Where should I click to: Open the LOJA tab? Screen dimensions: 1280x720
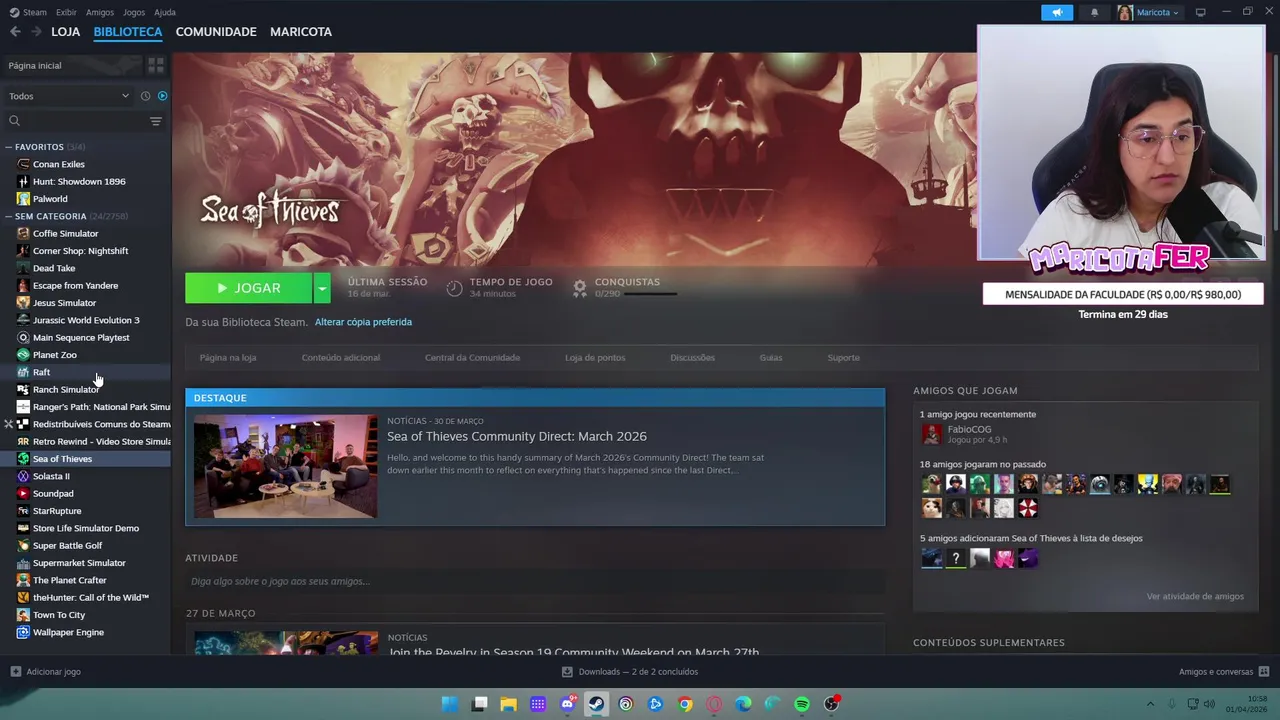click(x=65, y=32)
